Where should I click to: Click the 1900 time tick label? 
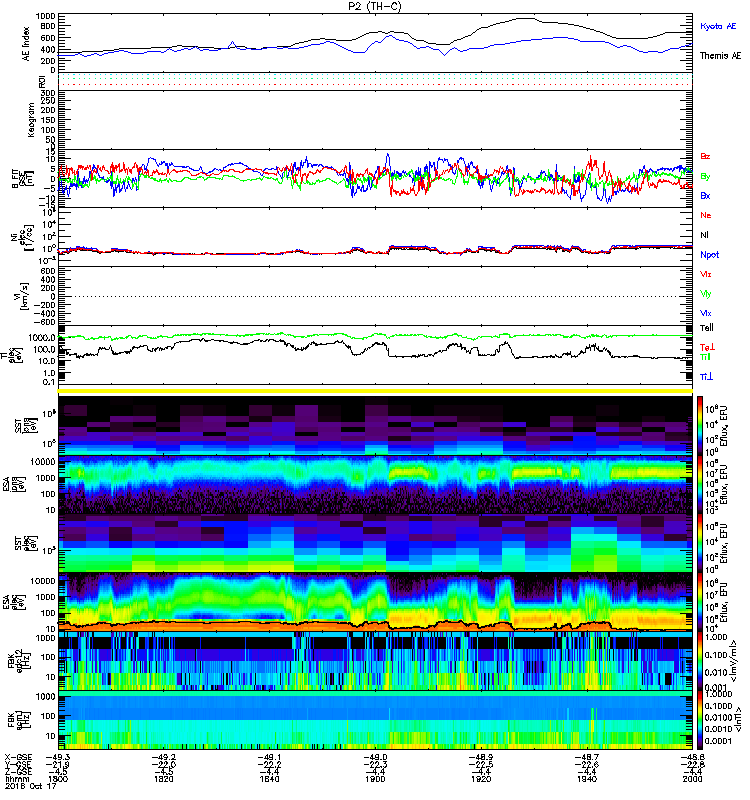[x=375, y=779]
